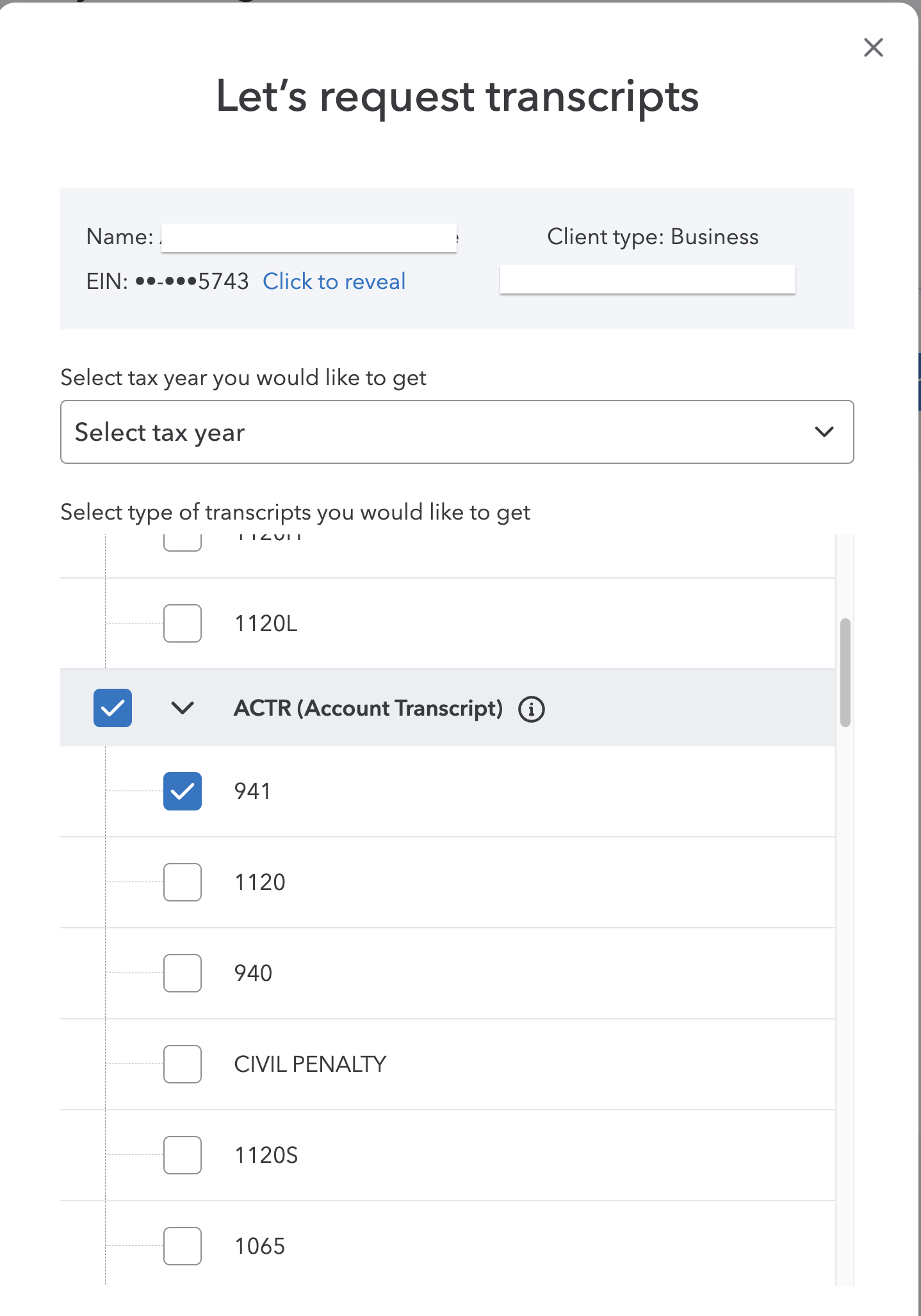The height and width of the screenshot is (1316, 921).
Task: Click the ACTR (Account Transcript) label
Action: tap(368, 708)
